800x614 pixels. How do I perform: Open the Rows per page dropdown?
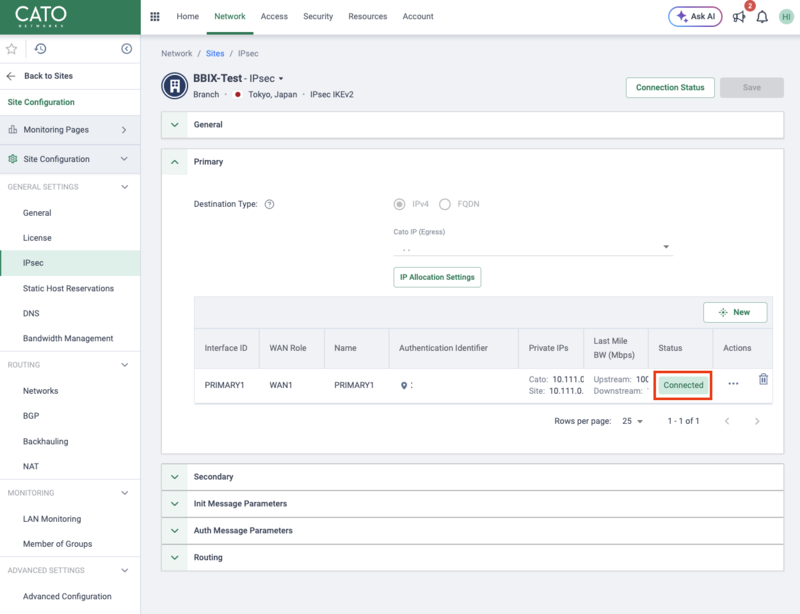(x=632, y=421)
